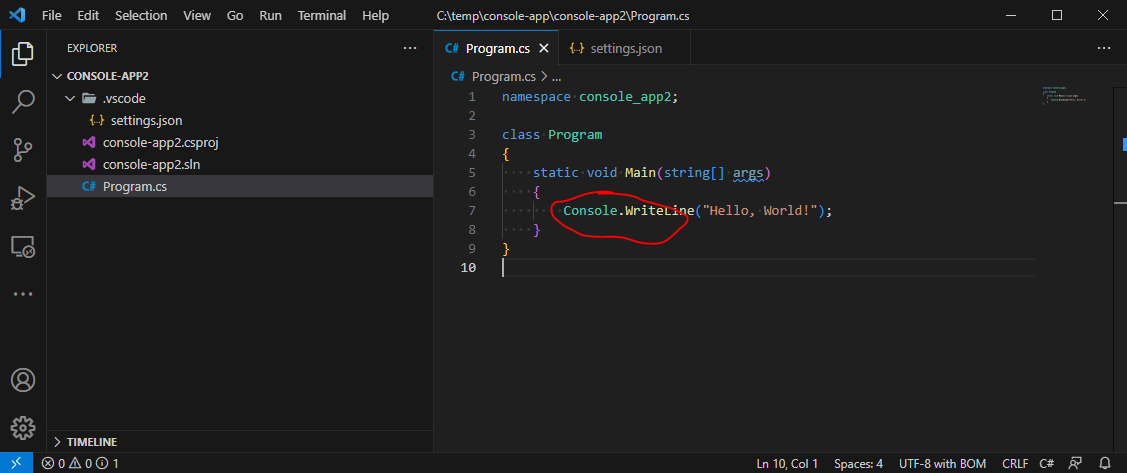Viewport: 1127px width, 473px height.
Task: Expand the TIMELINE section
Action: pos(239,442)
